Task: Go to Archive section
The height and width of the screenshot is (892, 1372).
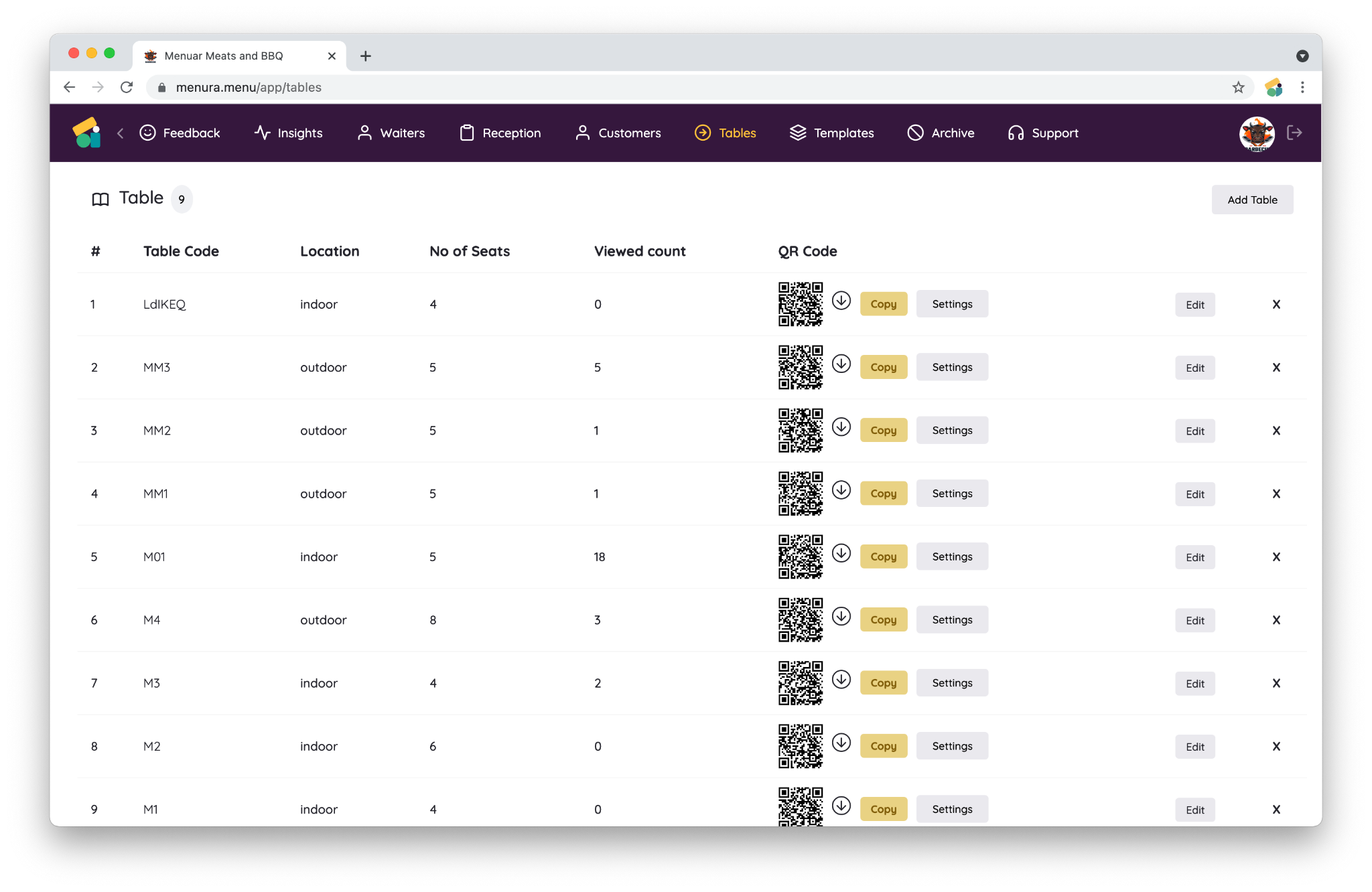Action: 941,133
